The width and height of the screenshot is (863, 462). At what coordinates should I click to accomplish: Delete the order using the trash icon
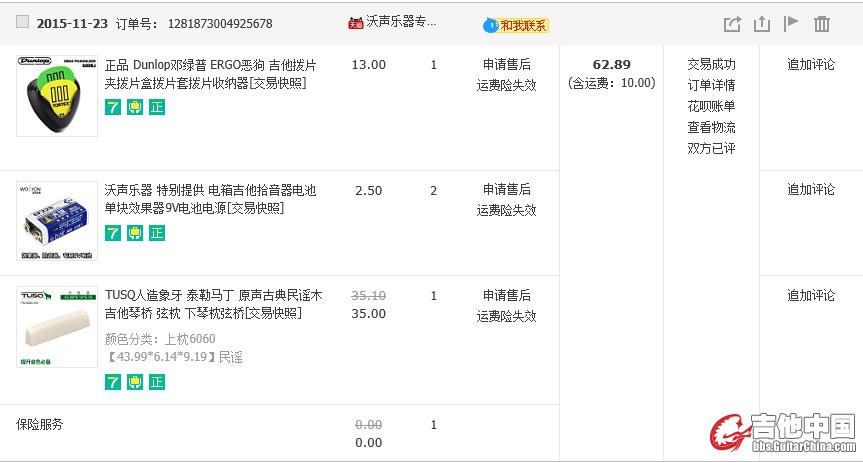click(822, 24)
